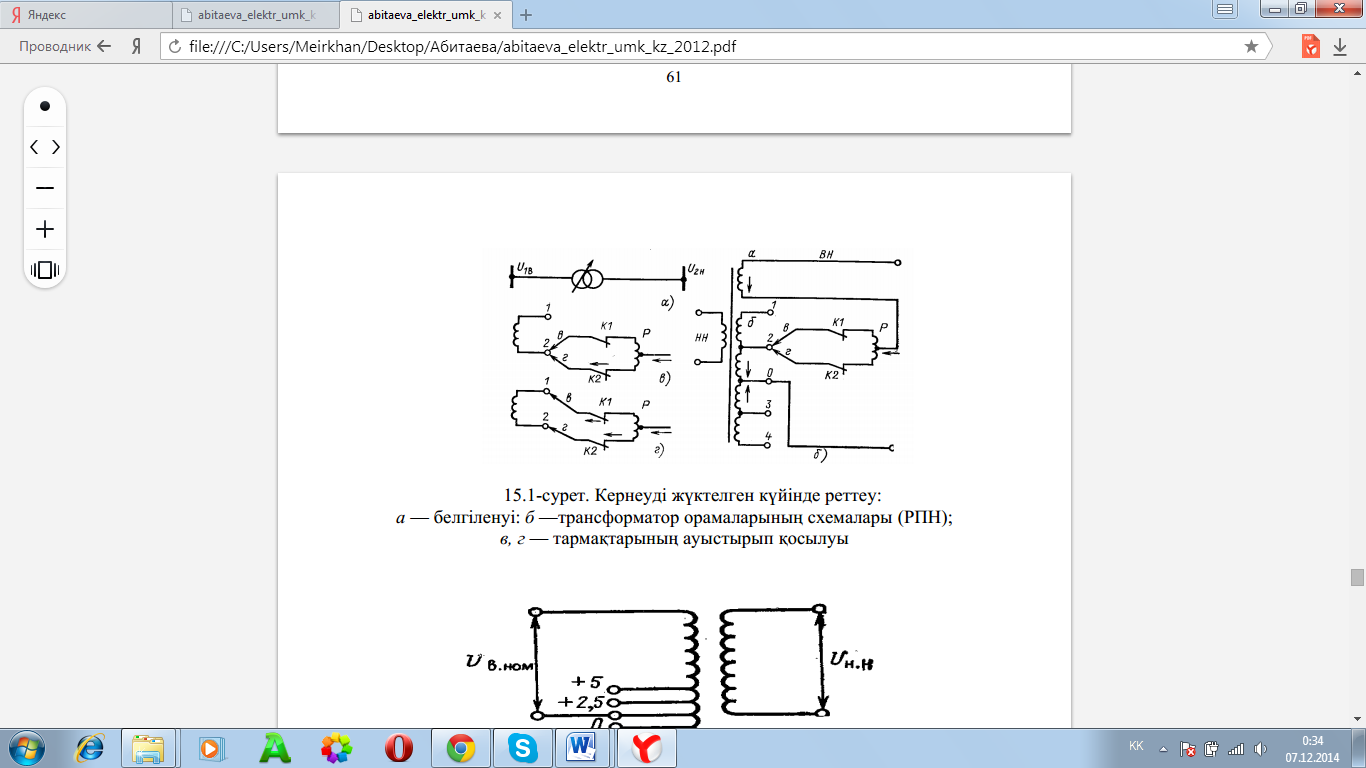Go back with the Проводник arrow
Image resolution: width=1366 pixels, height=768 pixels.
coord(103,46)
